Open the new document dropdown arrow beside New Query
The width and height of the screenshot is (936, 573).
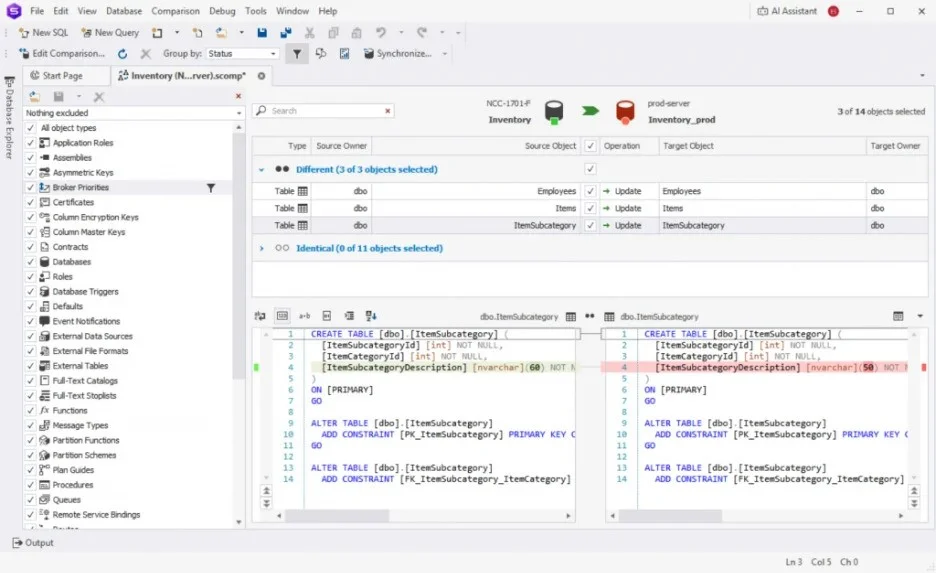pyautogui.click(x=177, y=33)
